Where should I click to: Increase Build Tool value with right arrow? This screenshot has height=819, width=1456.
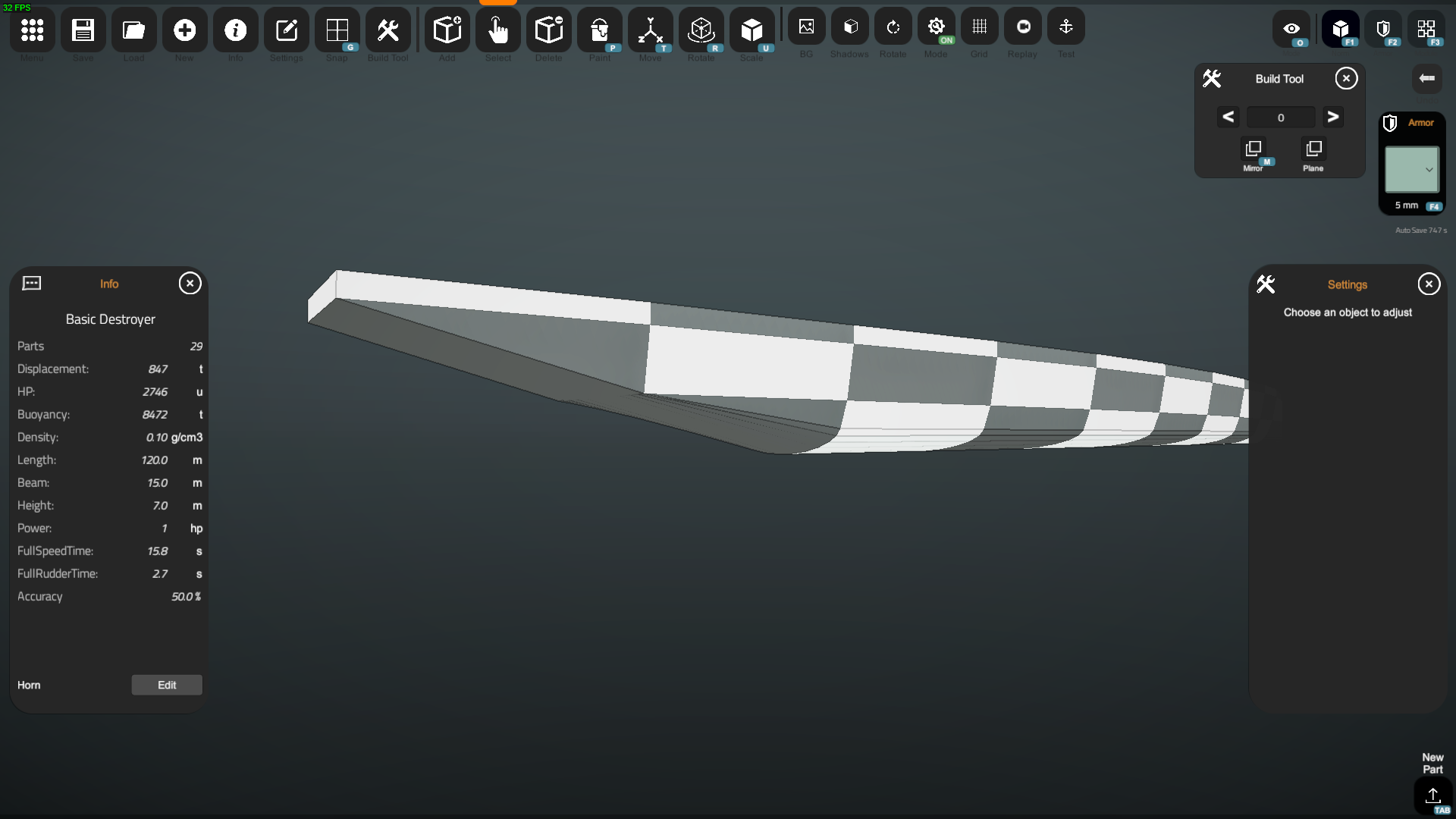coord(1332,117)
